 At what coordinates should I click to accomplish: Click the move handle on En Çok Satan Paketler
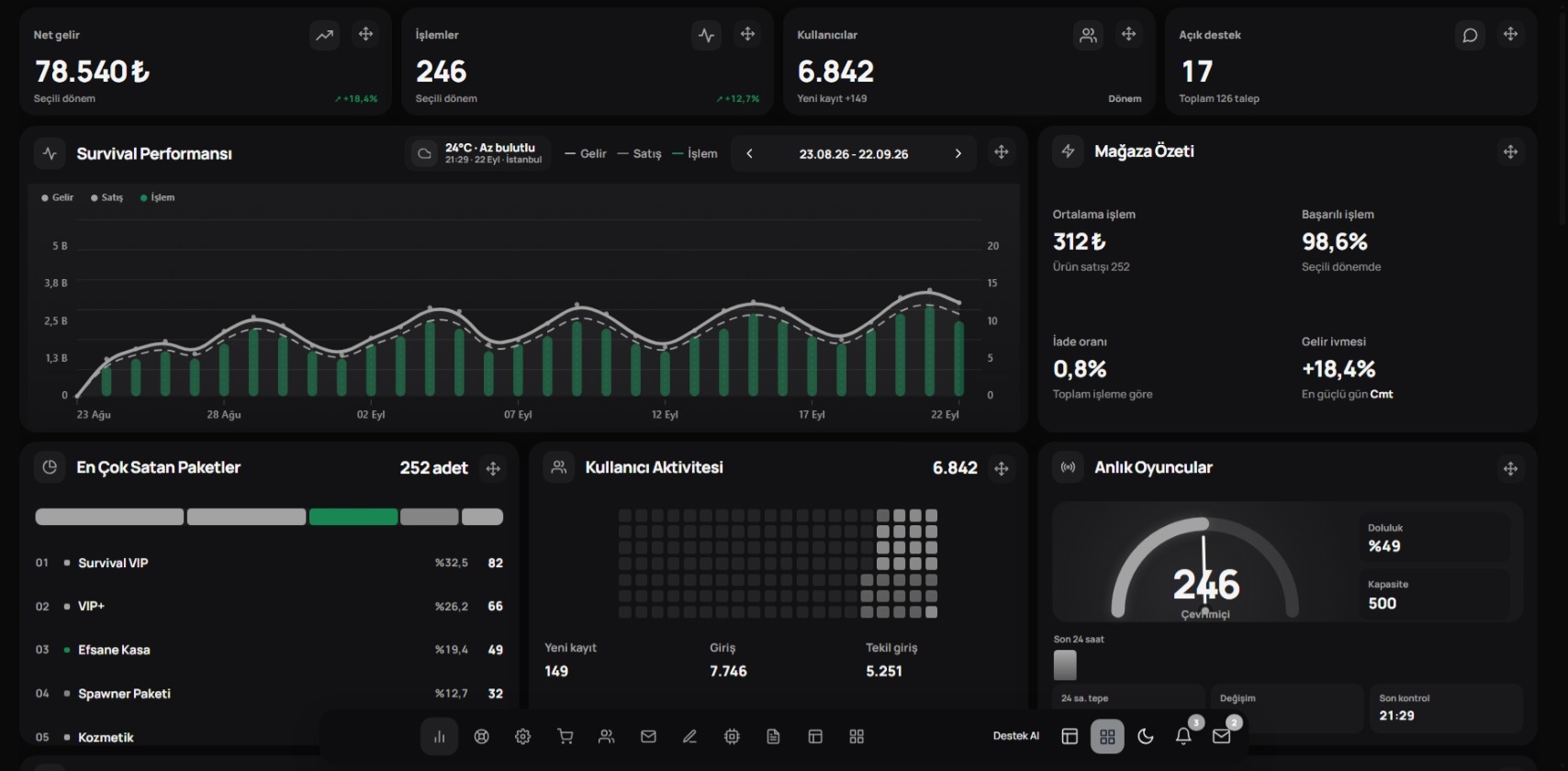pos(493,468)
